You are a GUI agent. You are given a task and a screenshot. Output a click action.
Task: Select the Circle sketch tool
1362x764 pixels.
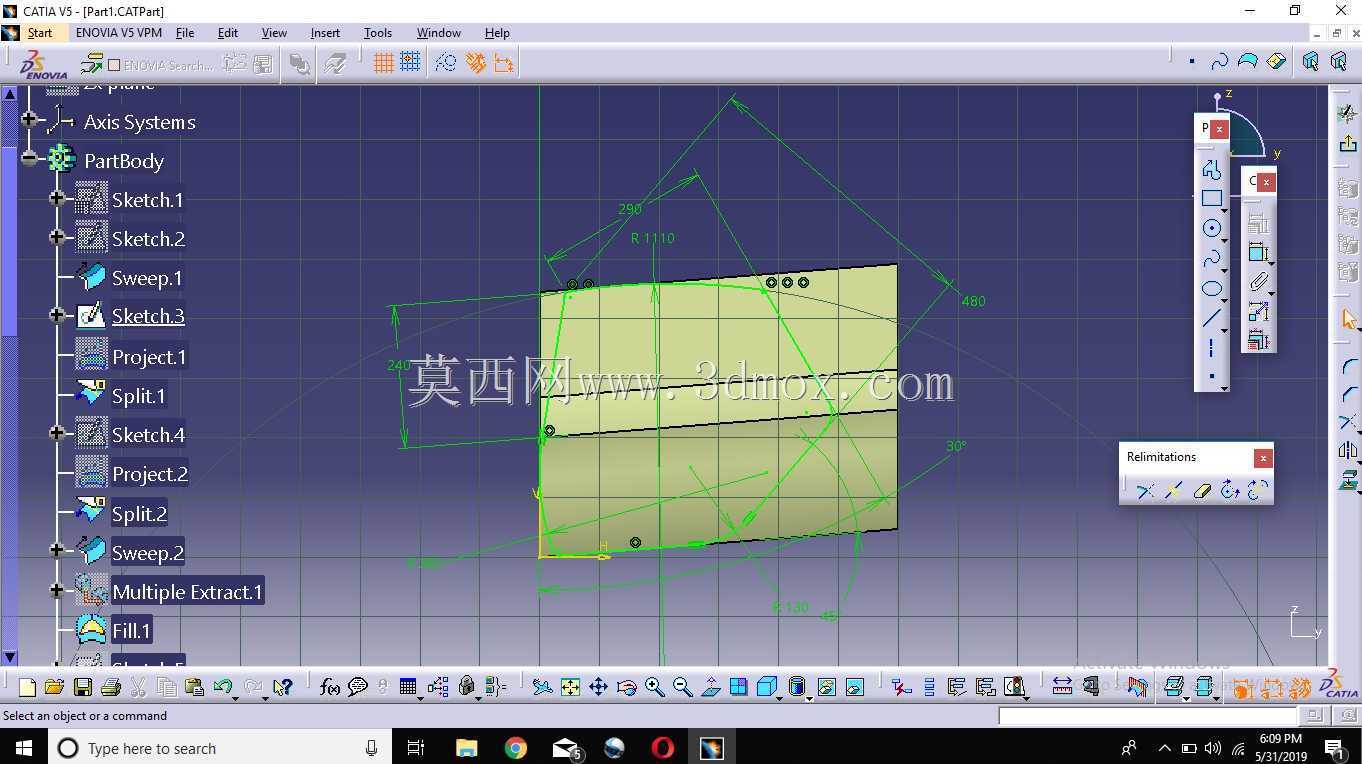pyautogui.click(x=1211, y=228)
